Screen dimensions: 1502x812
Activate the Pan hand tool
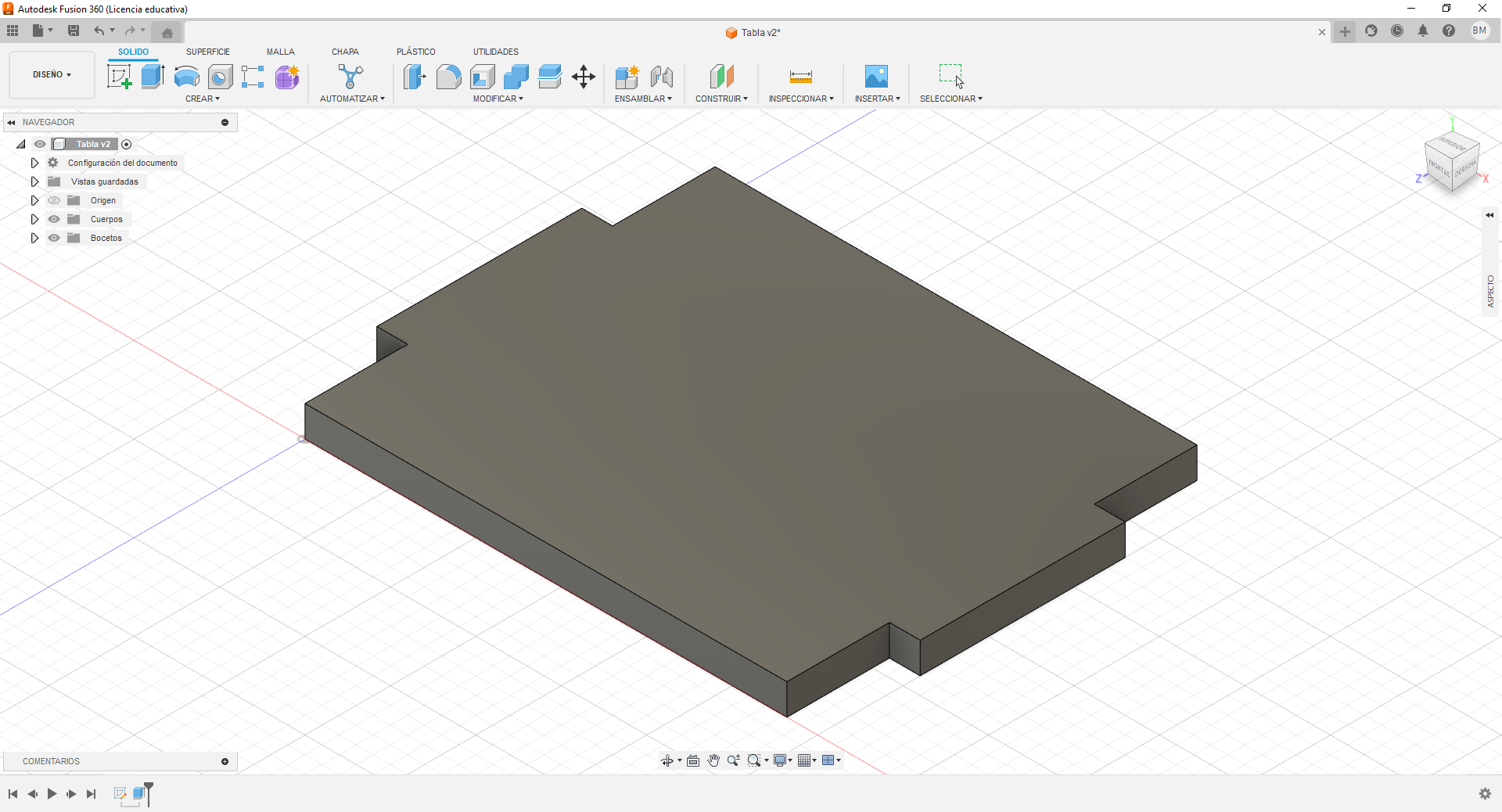(713, 760)
